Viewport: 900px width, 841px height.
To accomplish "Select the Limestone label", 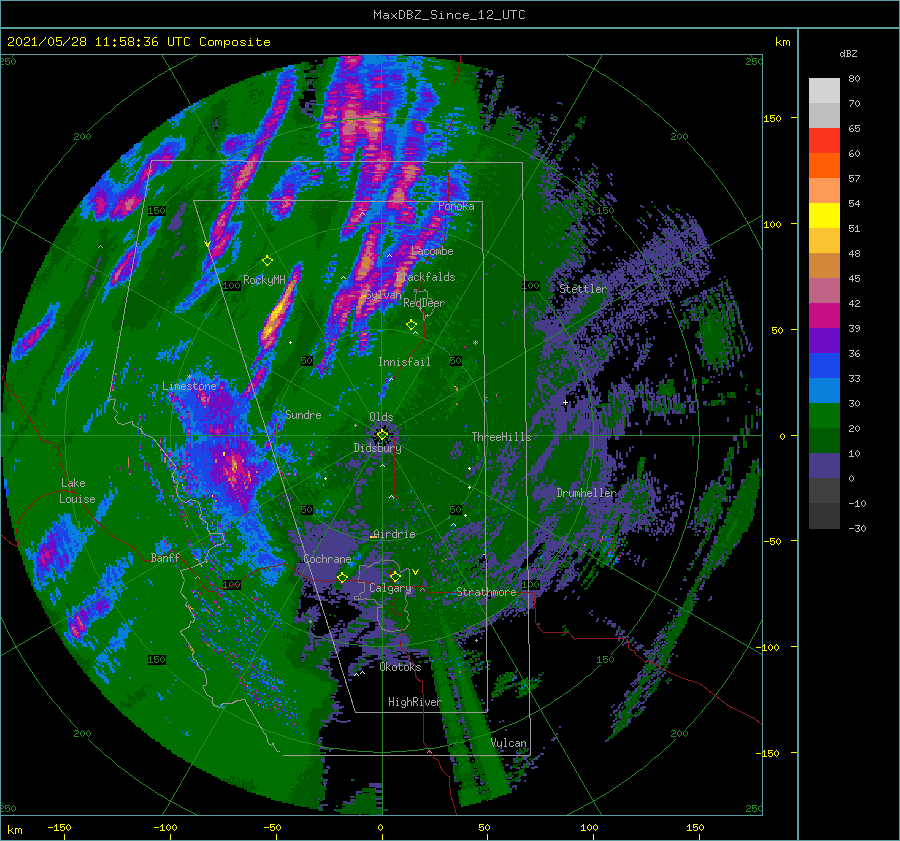I will pos(189,386).
